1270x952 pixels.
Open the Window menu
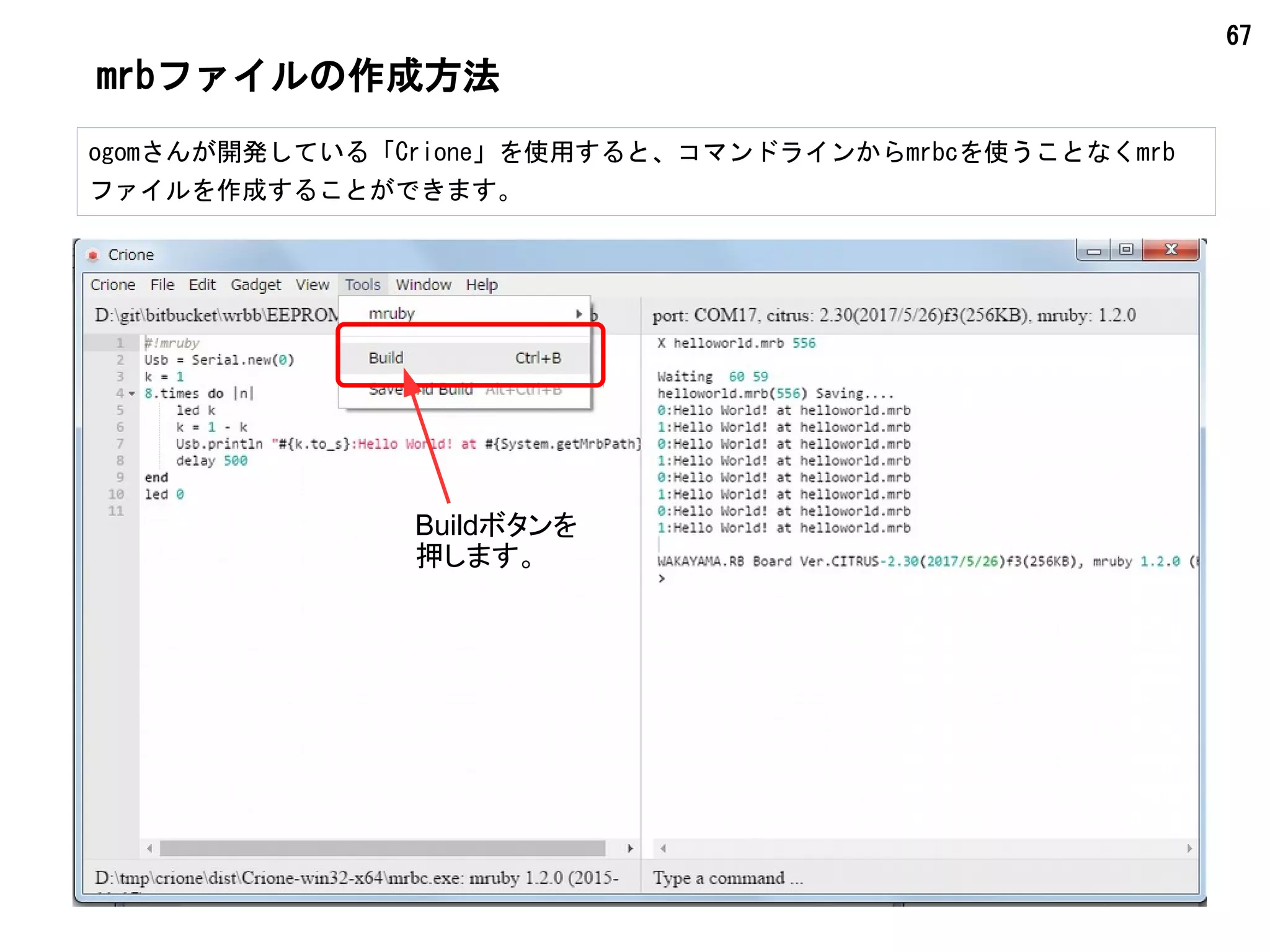point(424,284)
